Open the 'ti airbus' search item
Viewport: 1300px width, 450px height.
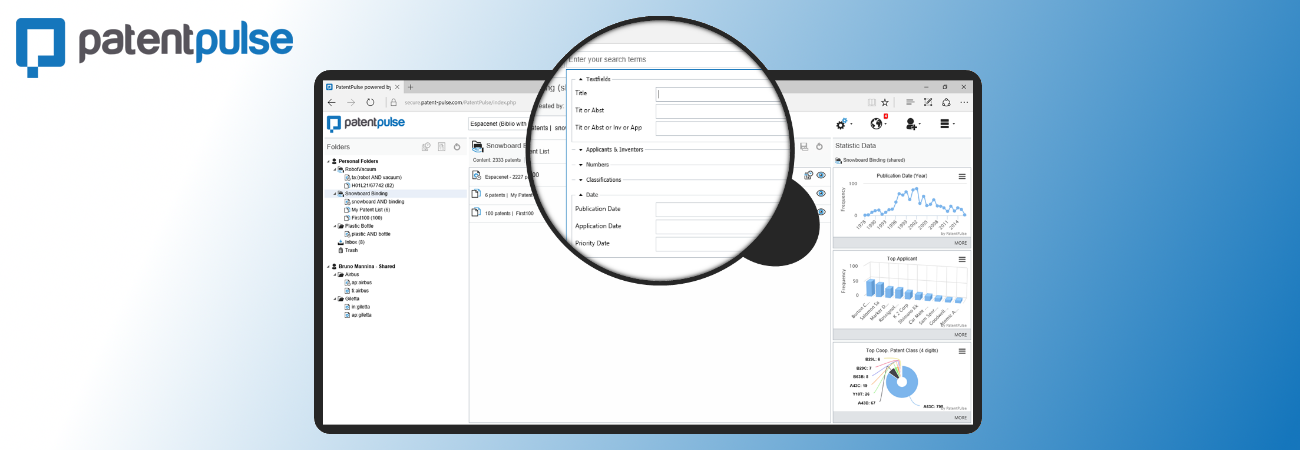361,290
